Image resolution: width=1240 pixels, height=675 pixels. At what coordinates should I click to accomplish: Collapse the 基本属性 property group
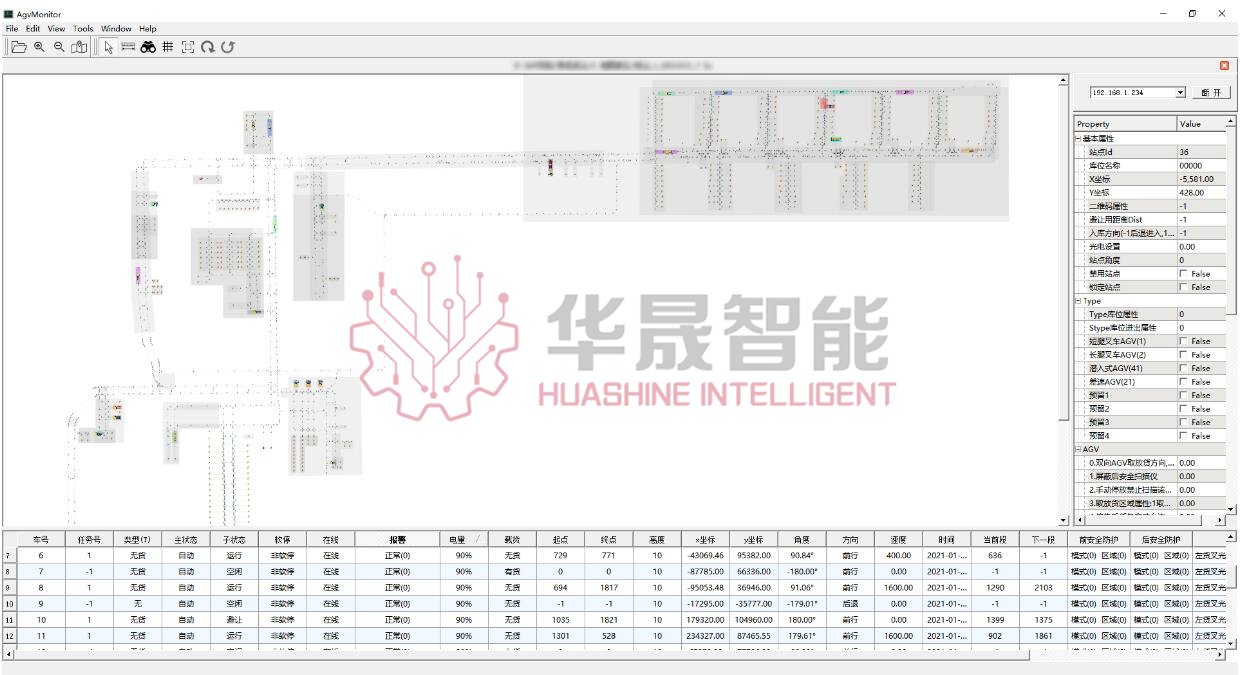tap(1078, 138)
